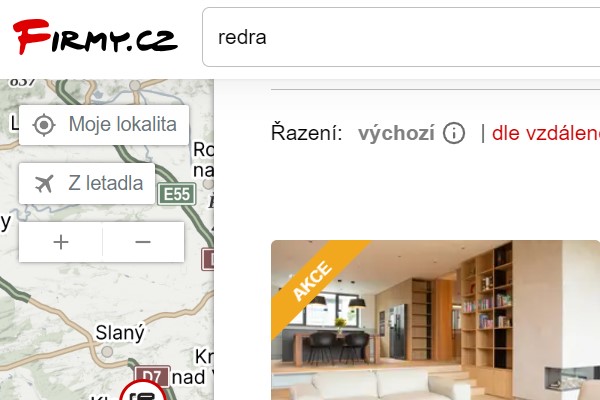Click the Firmy.cz logo
This screenshot has height=400, width=600.
point(95,37)
